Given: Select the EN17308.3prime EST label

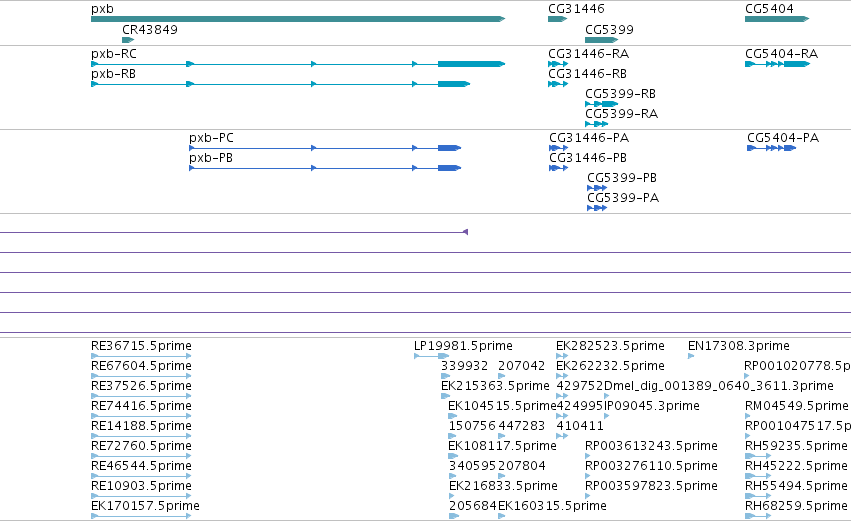Looking at the screenshot, I should pos(739,346).
